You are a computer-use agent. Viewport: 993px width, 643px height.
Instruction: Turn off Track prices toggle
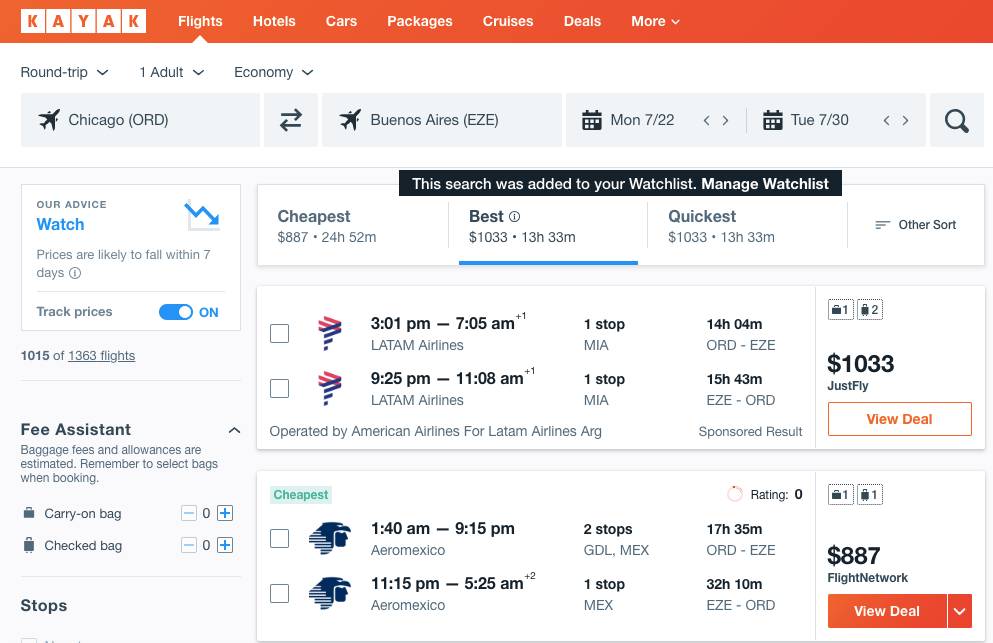(x=175, y=312)
